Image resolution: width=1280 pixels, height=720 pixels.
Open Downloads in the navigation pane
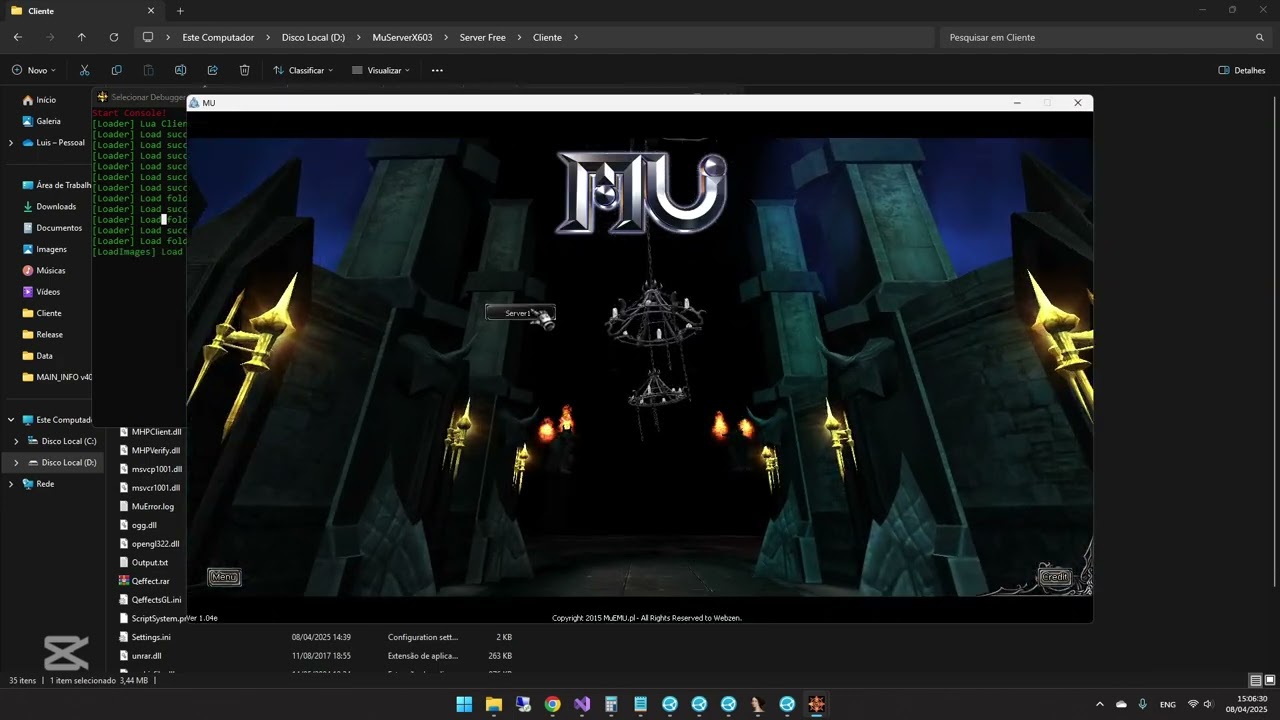tap(56, 206)
